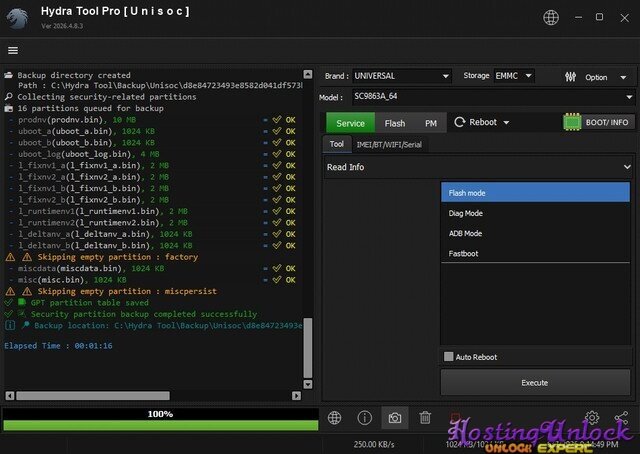Open the Brand UNIVERSAL dropdown
This screenshot has height=454, width=640.
(402, 76)
